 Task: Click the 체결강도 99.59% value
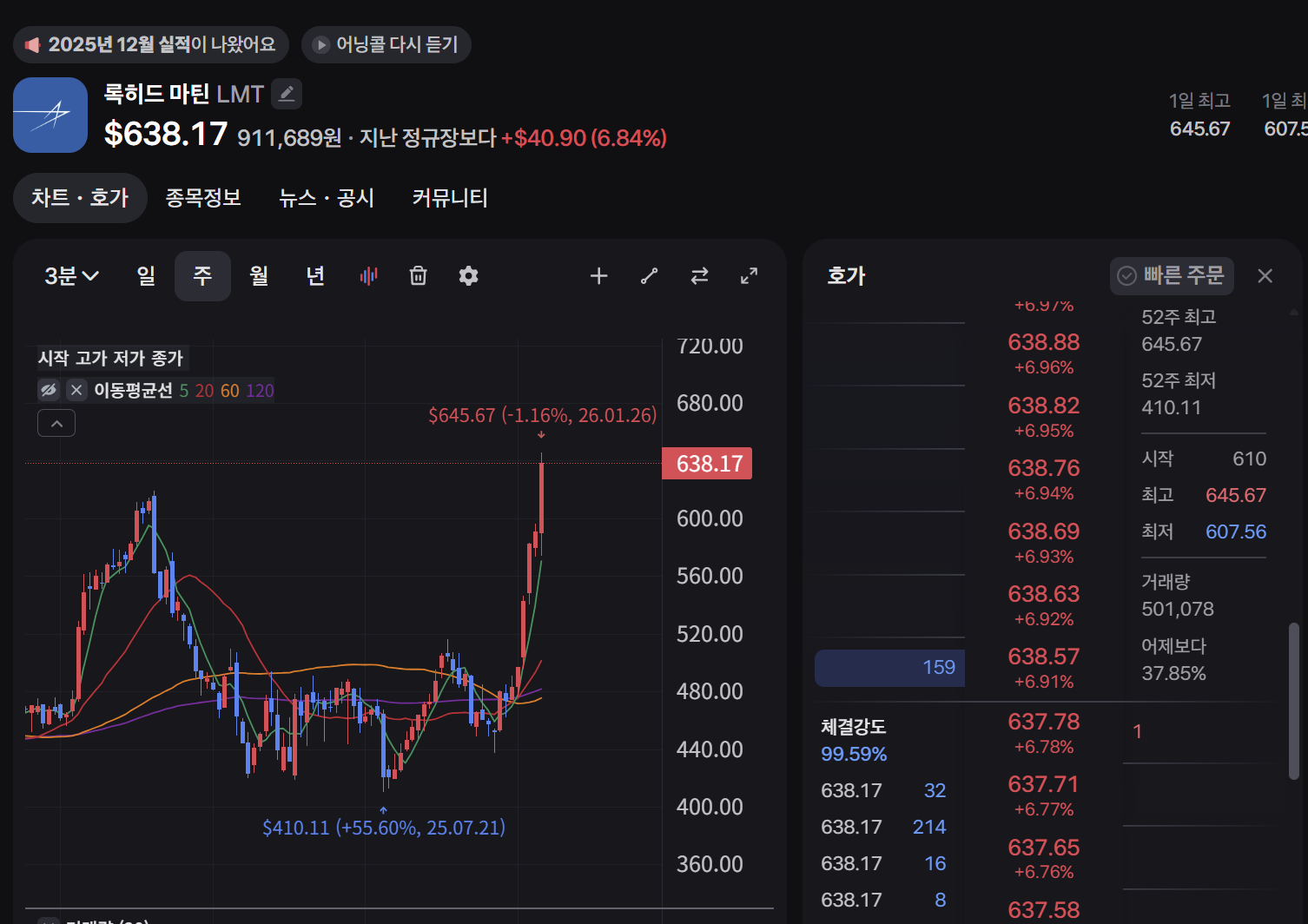tap(854, 754)
